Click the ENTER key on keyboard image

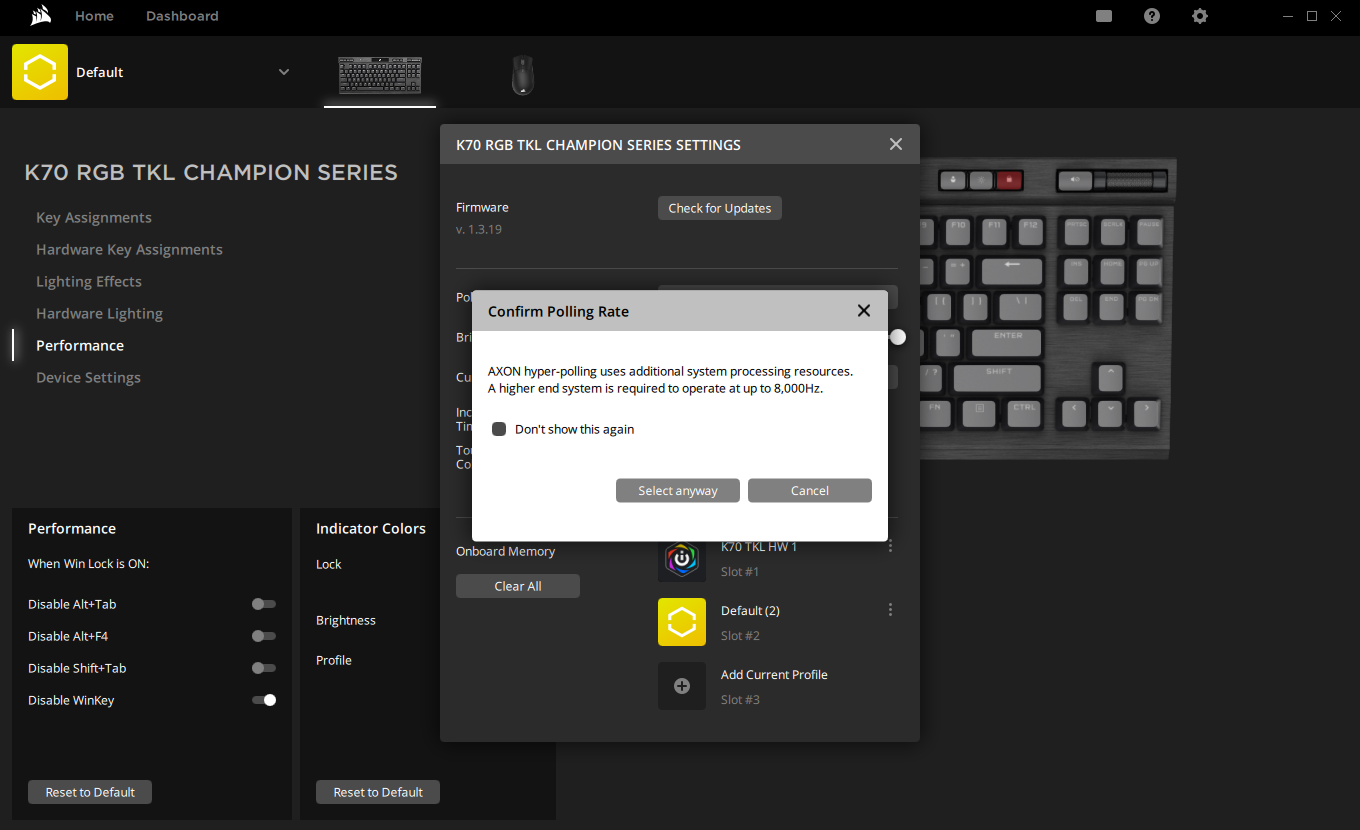[x=1007, y=342]
